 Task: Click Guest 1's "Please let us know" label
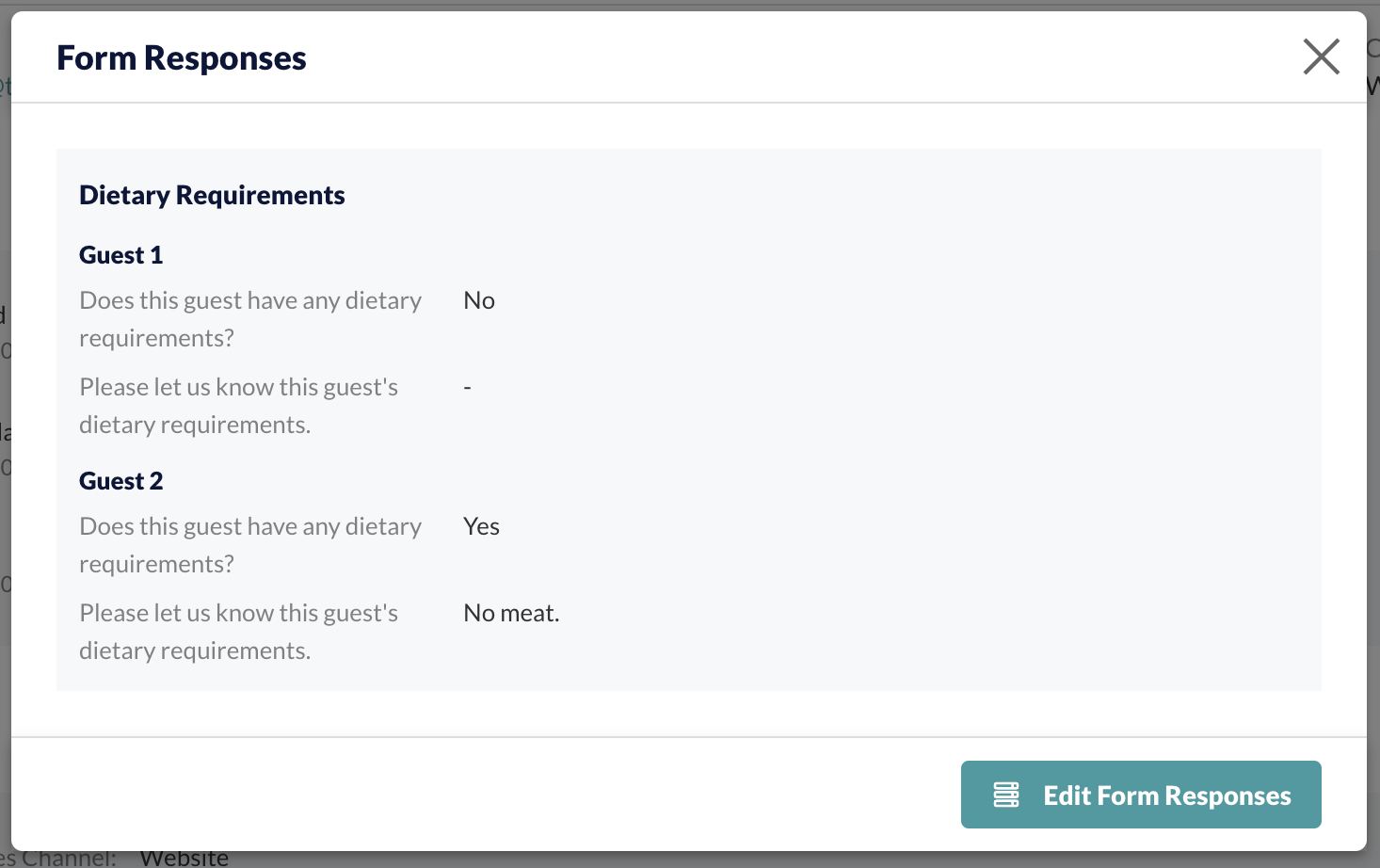tap(239, 406)
